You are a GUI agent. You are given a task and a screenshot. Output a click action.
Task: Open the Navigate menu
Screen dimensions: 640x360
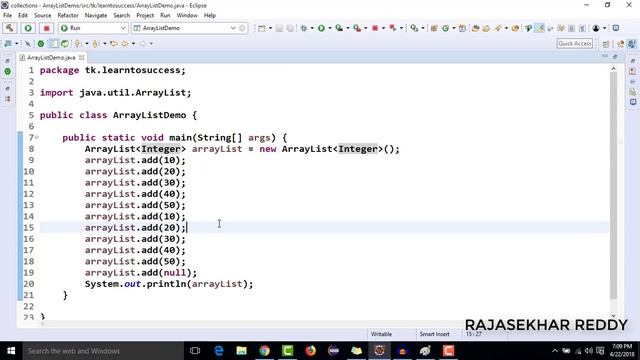[96, 16]
